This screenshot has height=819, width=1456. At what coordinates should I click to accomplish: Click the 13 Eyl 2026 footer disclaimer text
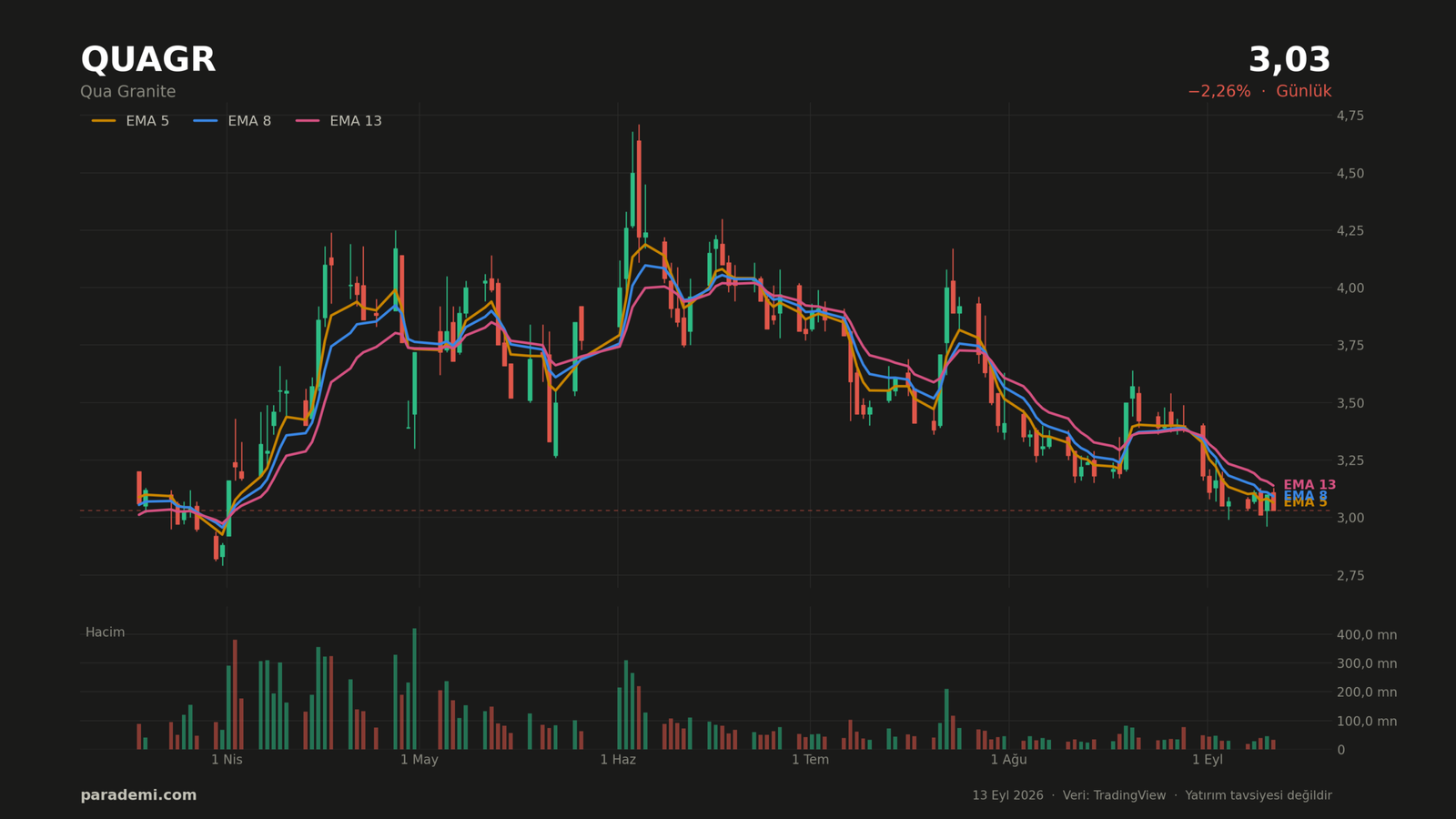pos(1152,795)
